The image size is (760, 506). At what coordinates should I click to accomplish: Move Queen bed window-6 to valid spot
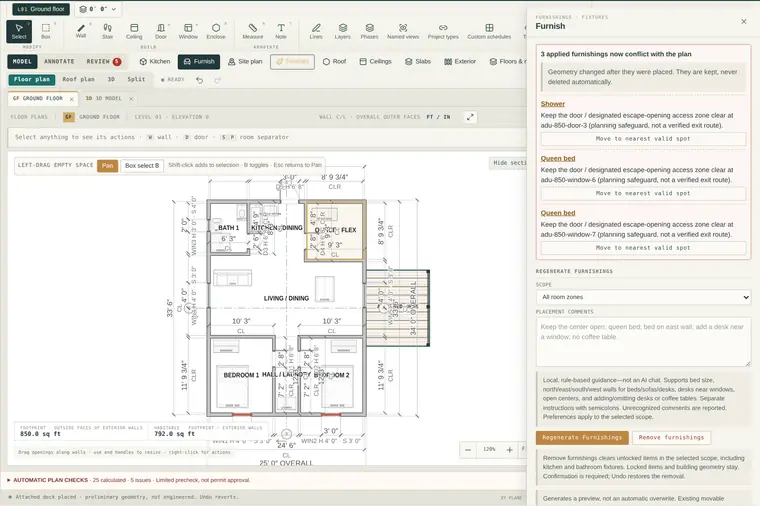click(643, 193)
